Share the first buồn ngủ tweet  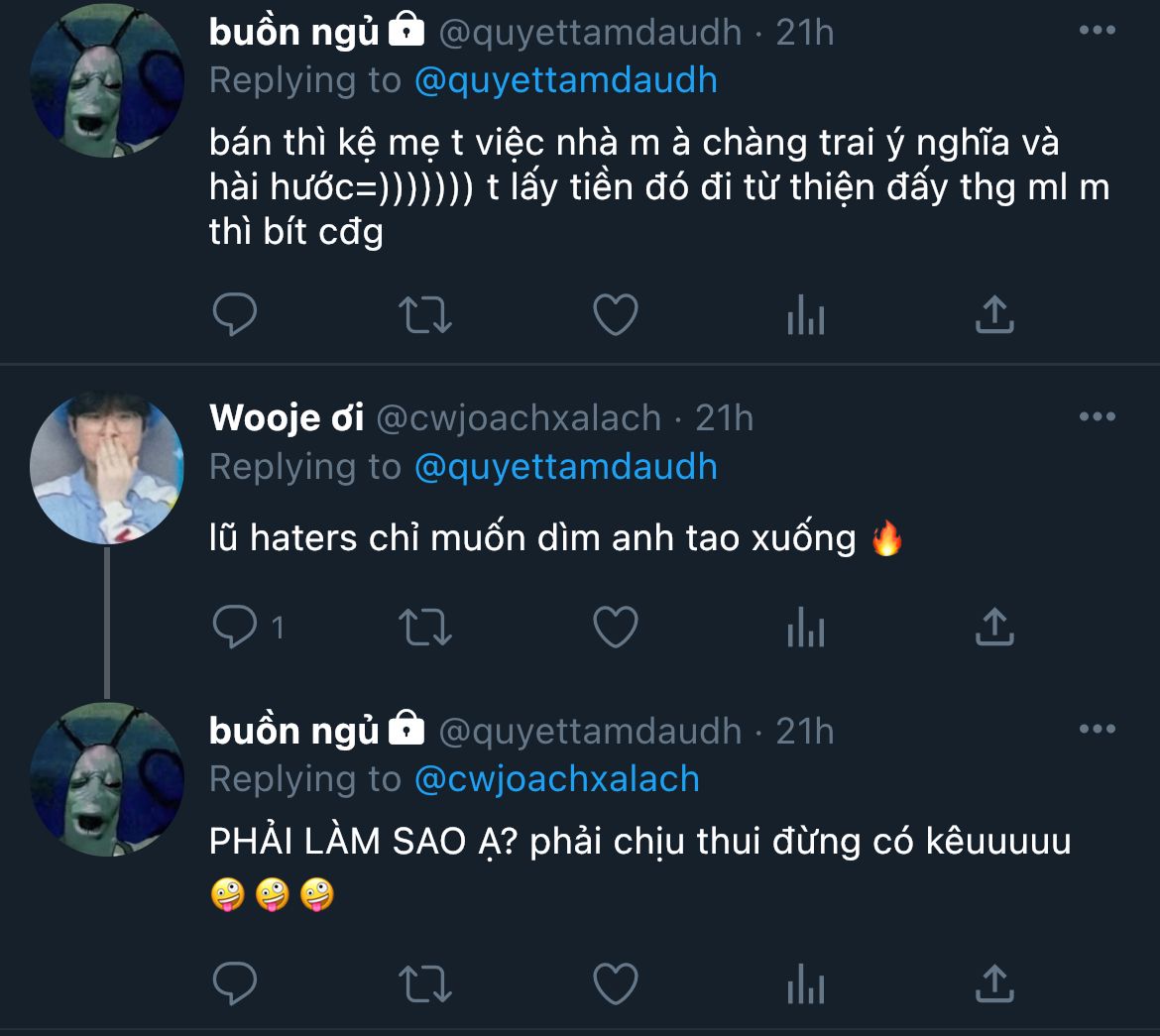tap(994, 314)
